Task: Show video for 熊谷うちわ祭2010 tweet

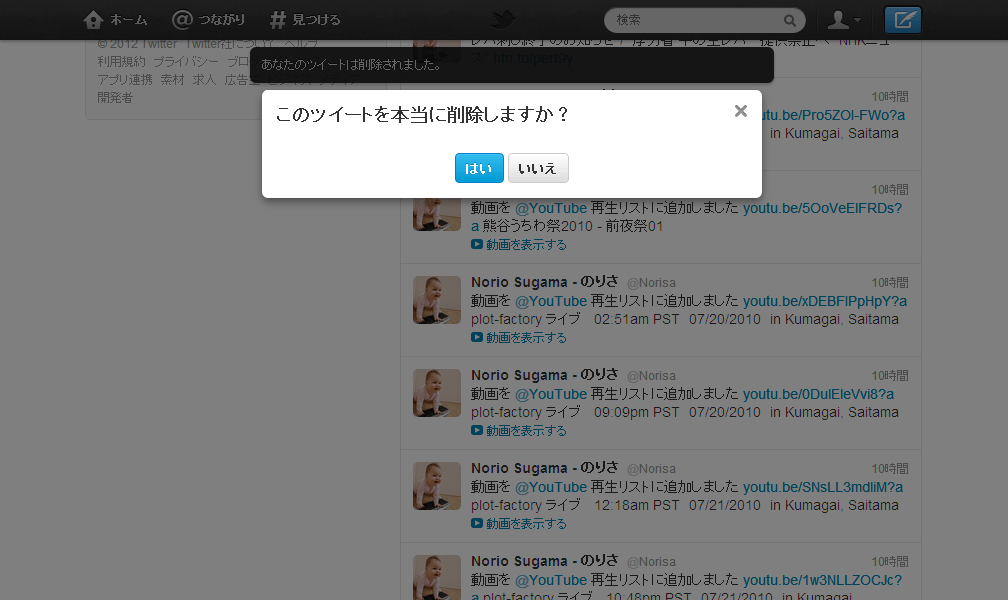Action: coord(519,245)
